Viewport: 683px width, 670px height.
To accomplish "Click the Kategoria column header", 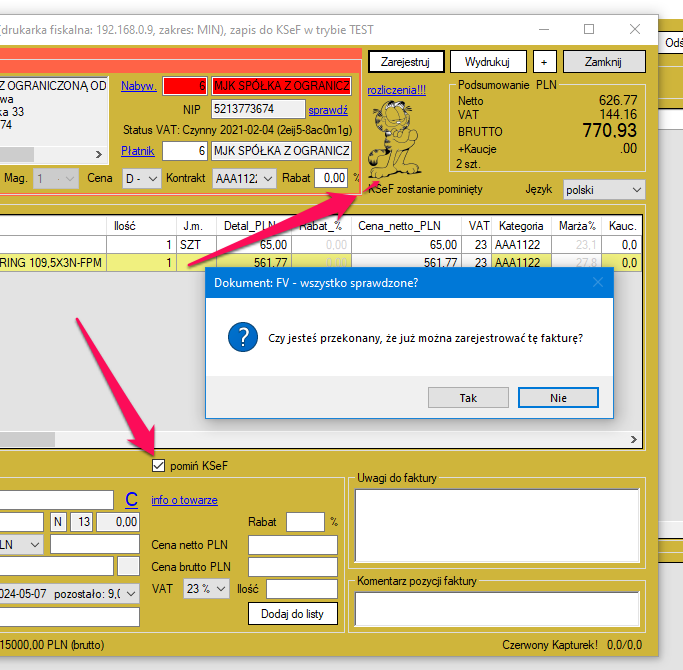I will [519, 226].
